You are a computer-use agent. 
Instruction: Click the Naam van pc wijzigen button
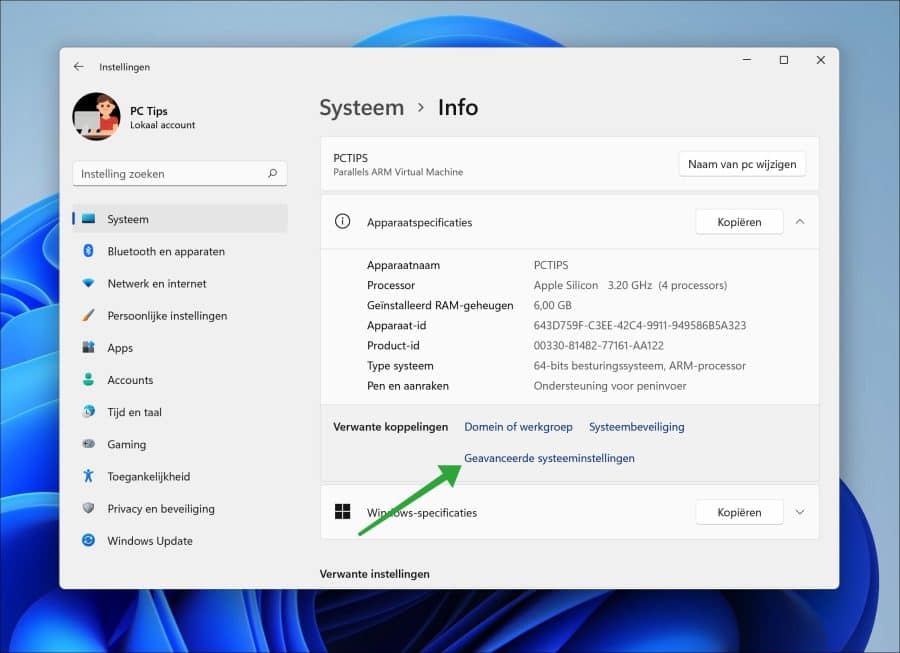[742, 164]
